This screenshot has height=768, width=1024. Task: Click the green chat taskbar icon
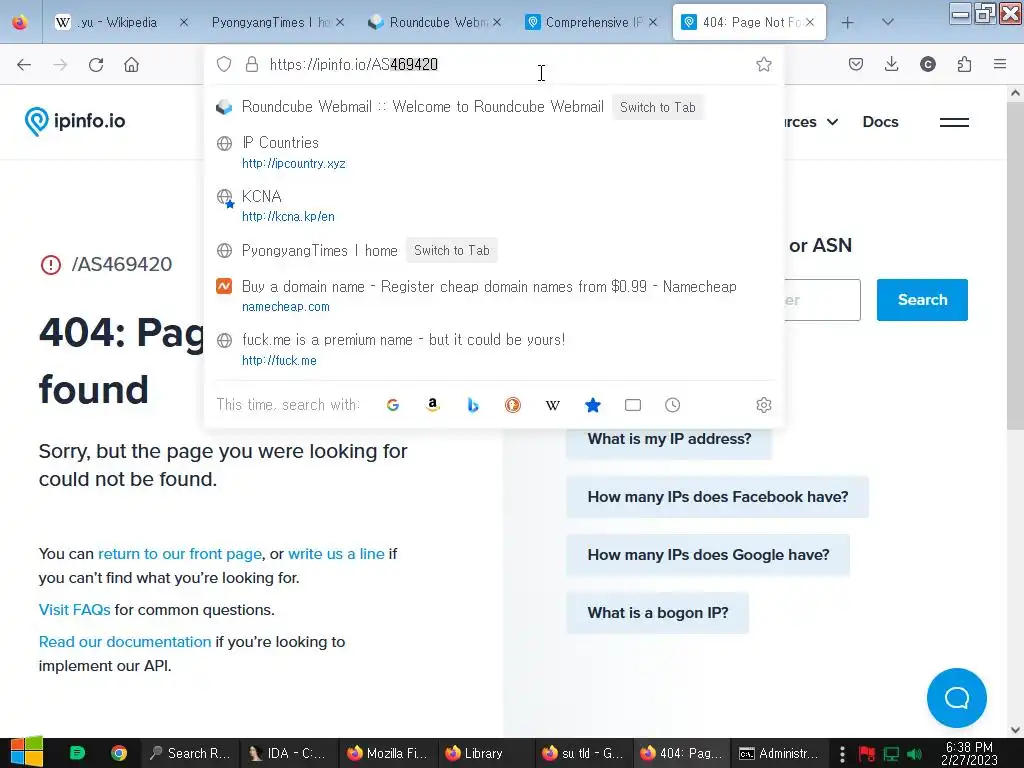click(x=76, y=753)
